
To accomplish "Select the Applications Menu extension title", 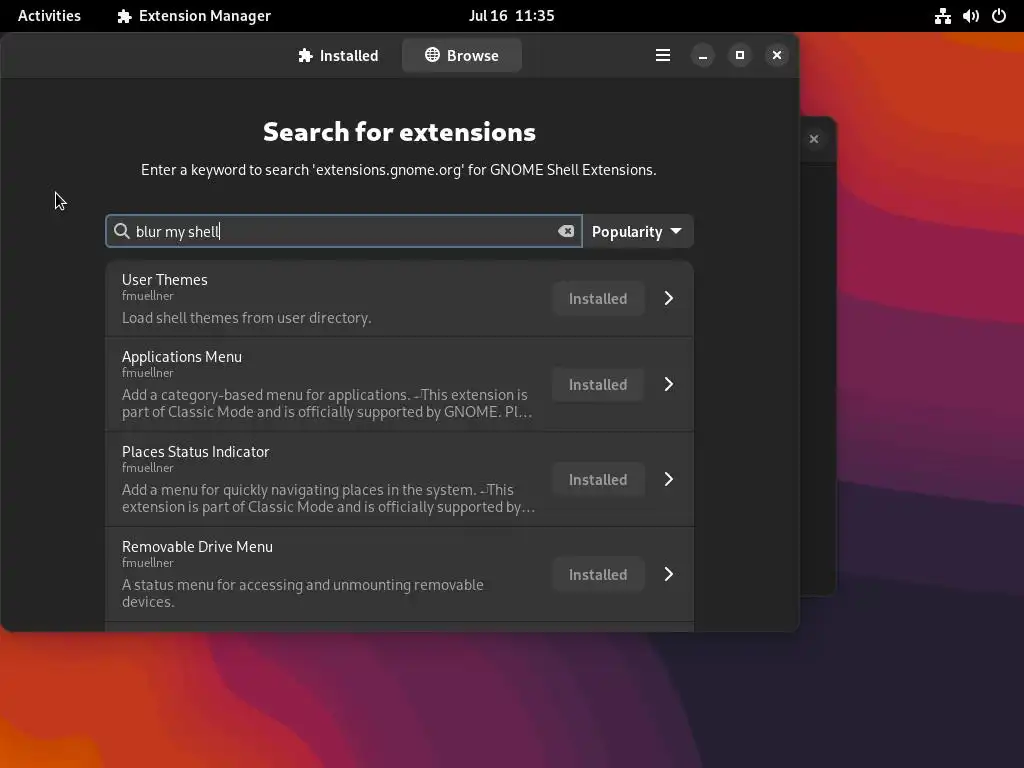I will point(182,357).
